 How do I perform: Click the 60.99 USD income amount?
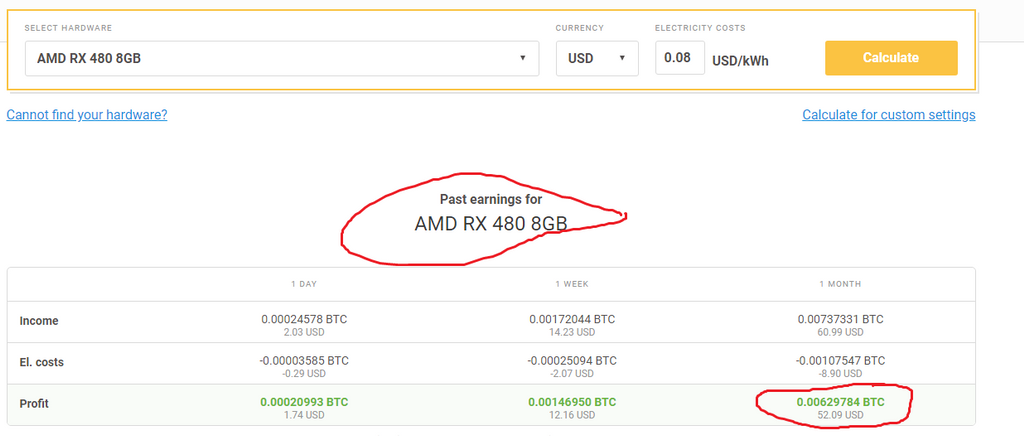[x=840, y=333]
